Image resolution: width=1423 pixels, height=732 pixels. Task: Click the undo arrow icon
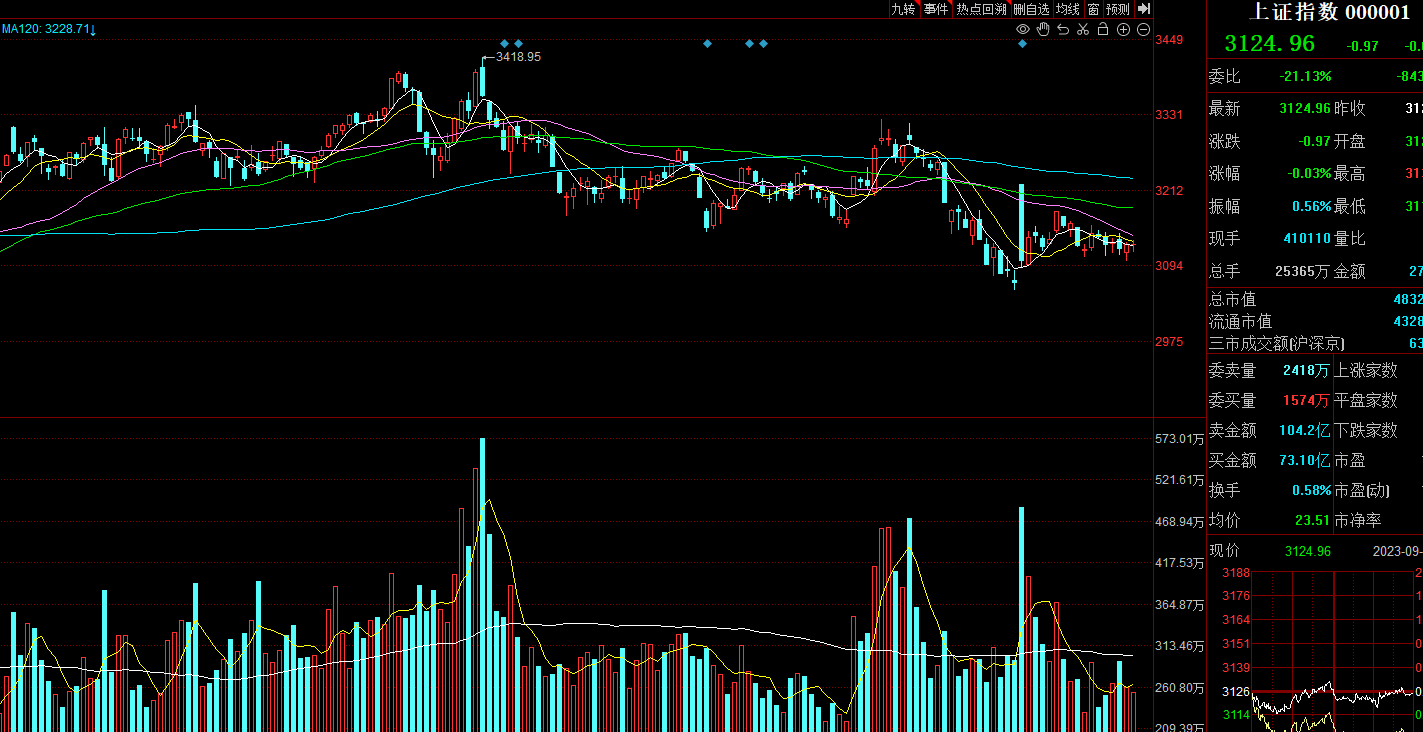click(1063, 30)
